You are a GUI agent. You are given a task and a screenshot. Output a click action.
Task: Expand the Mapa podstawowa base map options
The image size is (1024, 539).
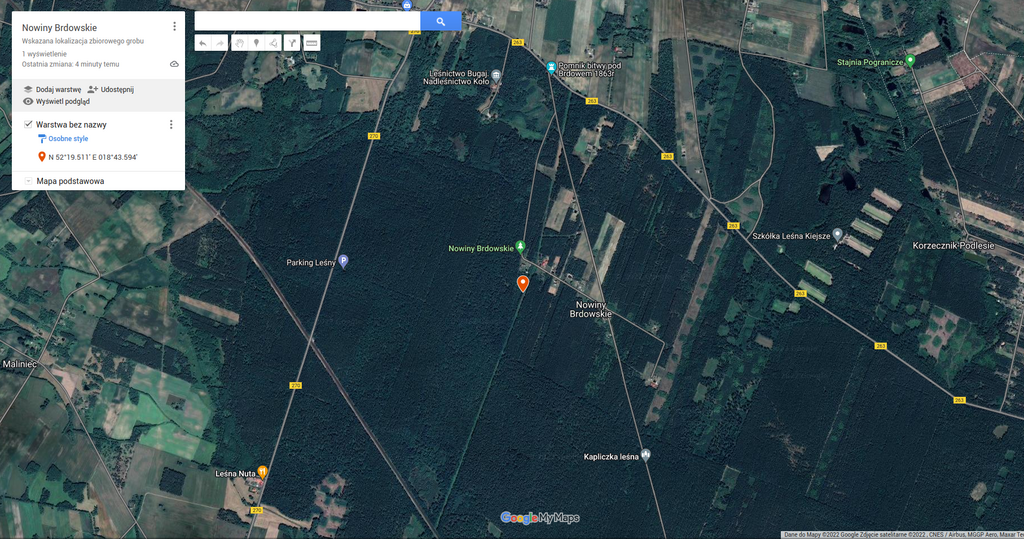[x=28, y=181]
